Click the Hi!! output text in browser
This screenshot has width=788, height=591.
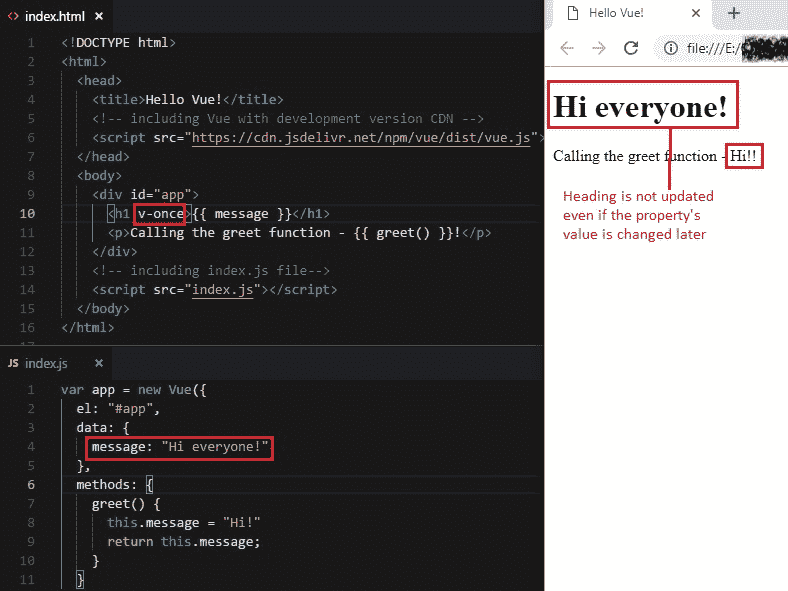point(743,156)
